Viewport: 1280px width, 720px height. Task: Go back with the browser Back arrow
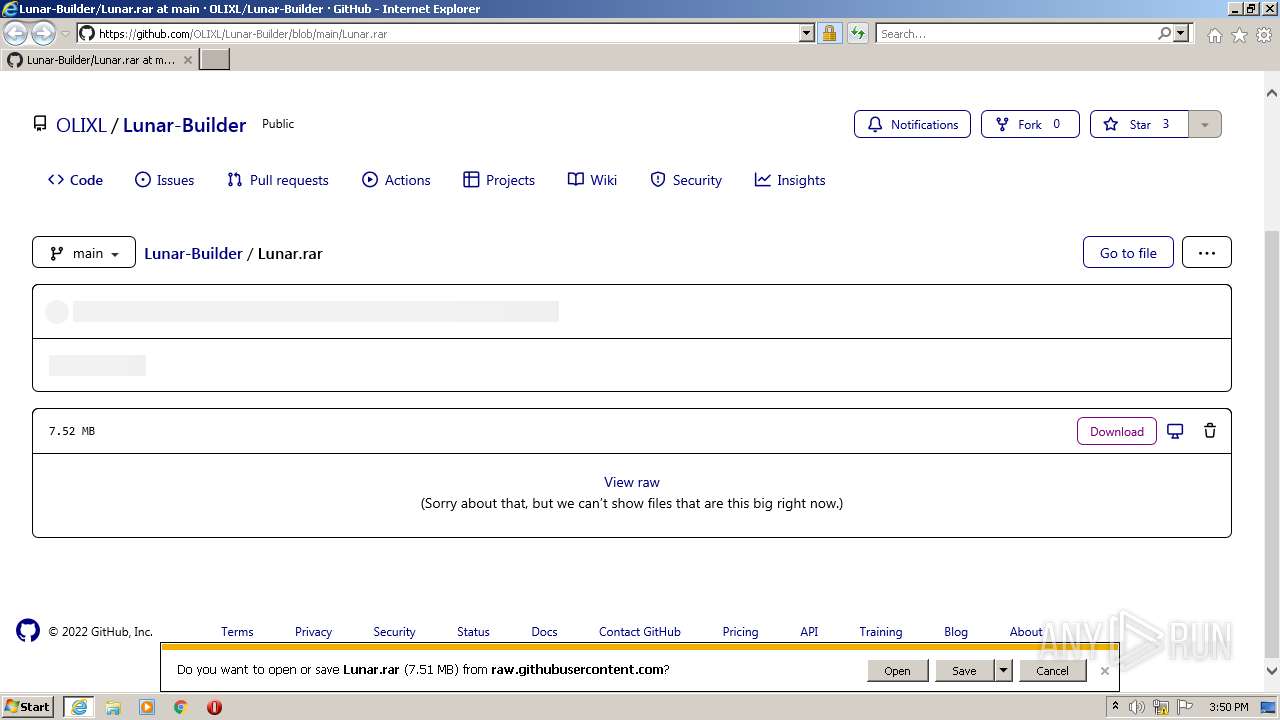15,34
